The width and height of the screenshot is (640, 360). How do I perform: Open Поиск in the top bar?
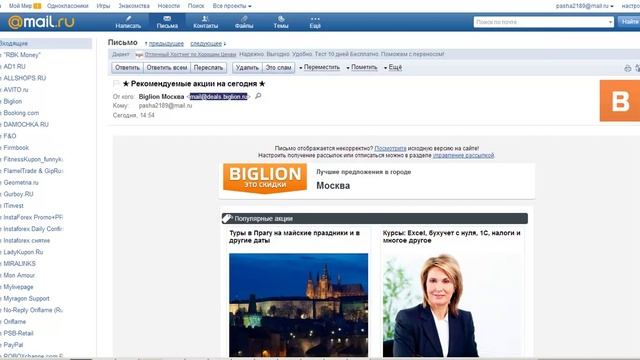pos(196,6)
